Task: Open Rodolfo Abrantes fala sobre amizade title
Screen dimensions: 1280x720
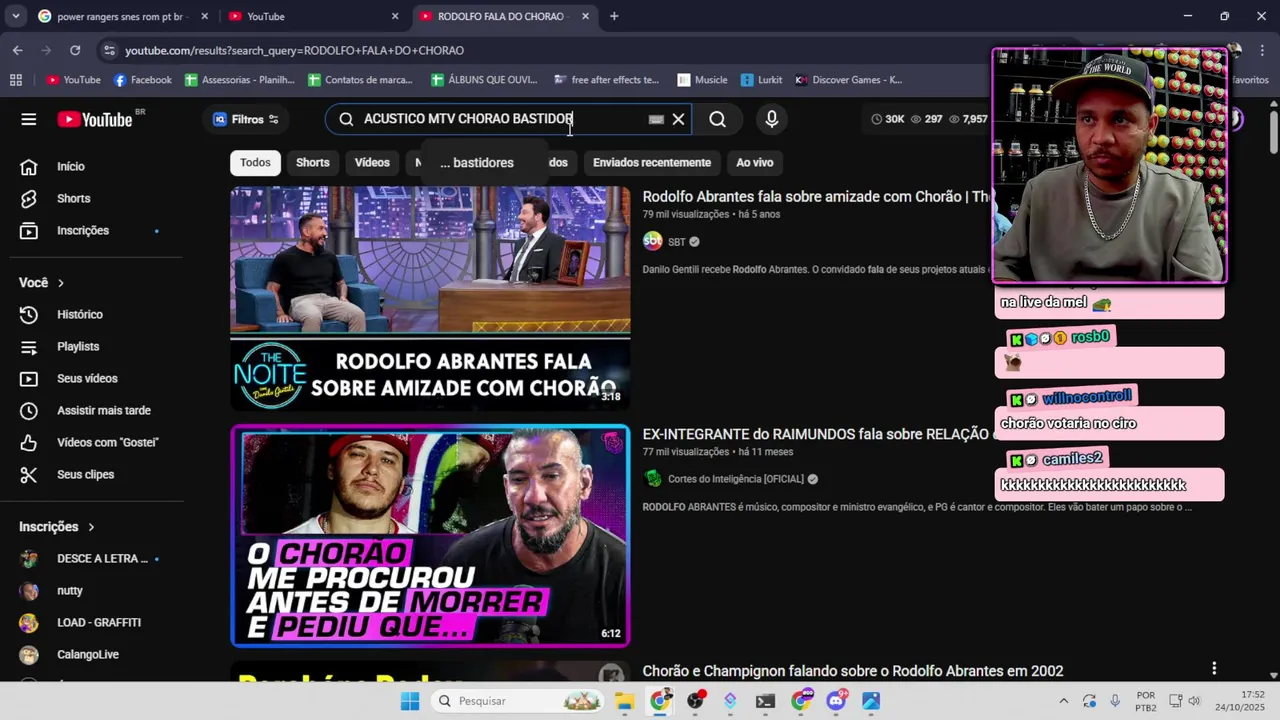Action: (x=816, y=197)
